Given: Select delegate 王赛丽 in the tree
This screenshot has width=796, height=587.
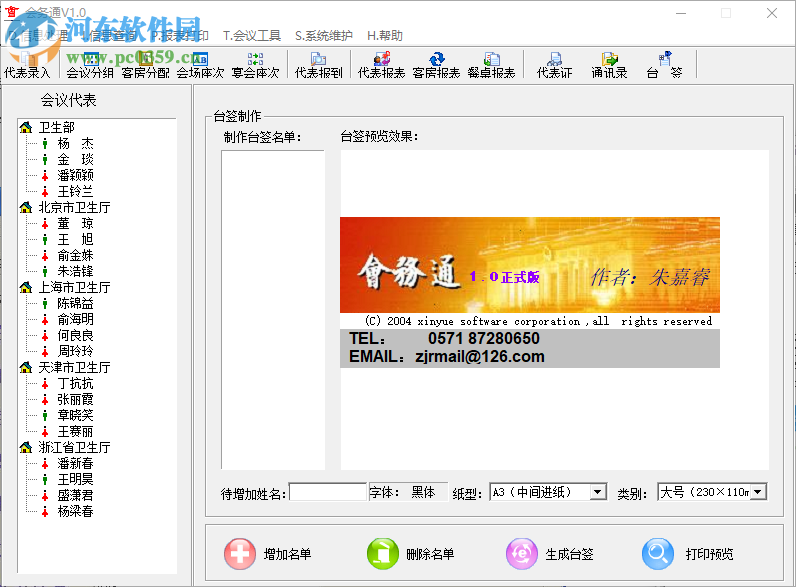Looking at the screenshot, I should point(75,432).
